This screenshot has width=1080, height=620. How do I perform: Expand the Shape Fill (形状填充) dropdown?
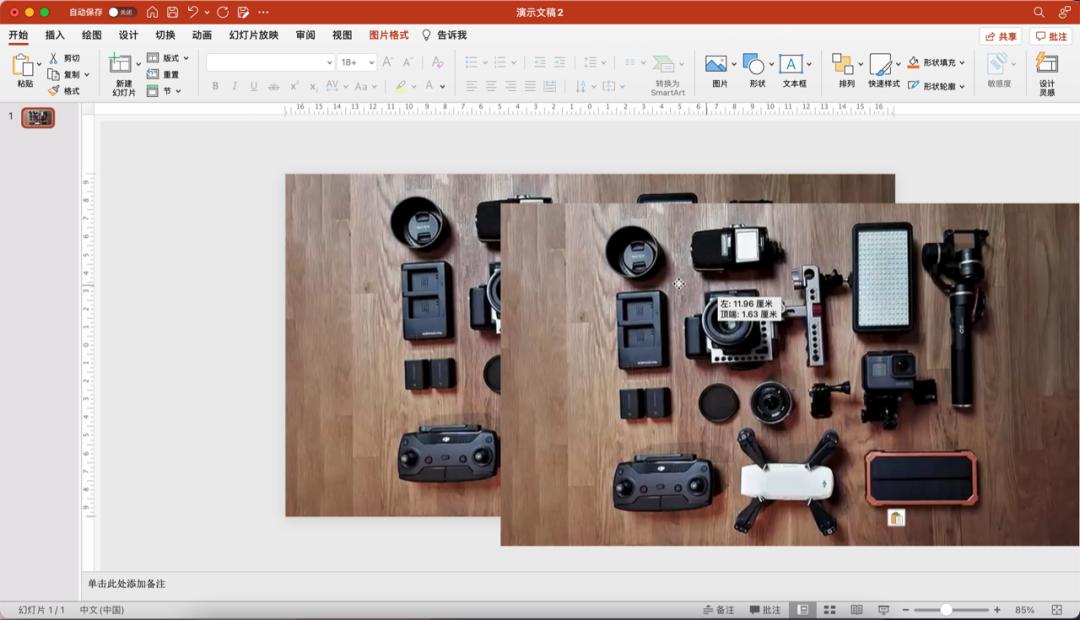pos(962,62)
